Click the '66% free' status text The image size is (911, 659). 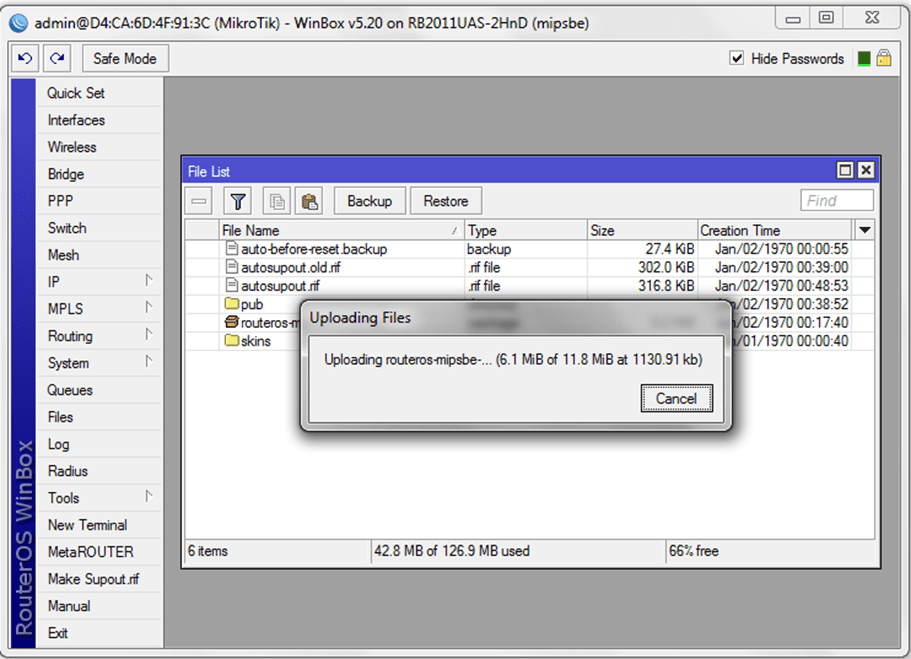pyautogui.click(x=694, y=550)
